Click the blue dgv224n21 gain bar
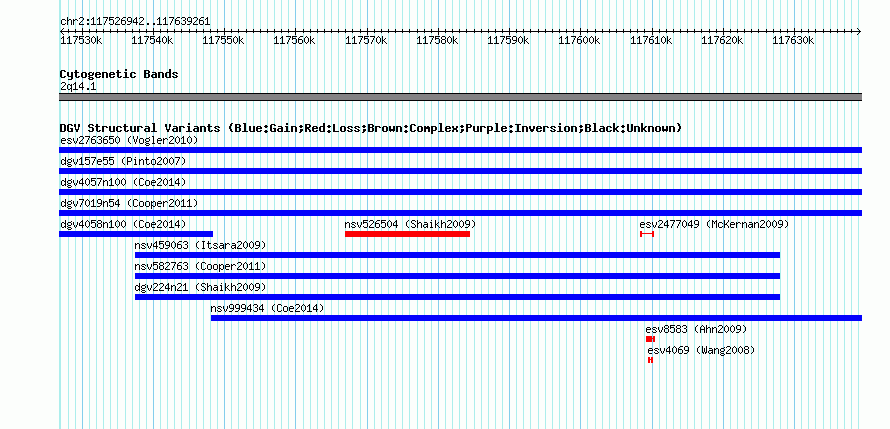 457,297
